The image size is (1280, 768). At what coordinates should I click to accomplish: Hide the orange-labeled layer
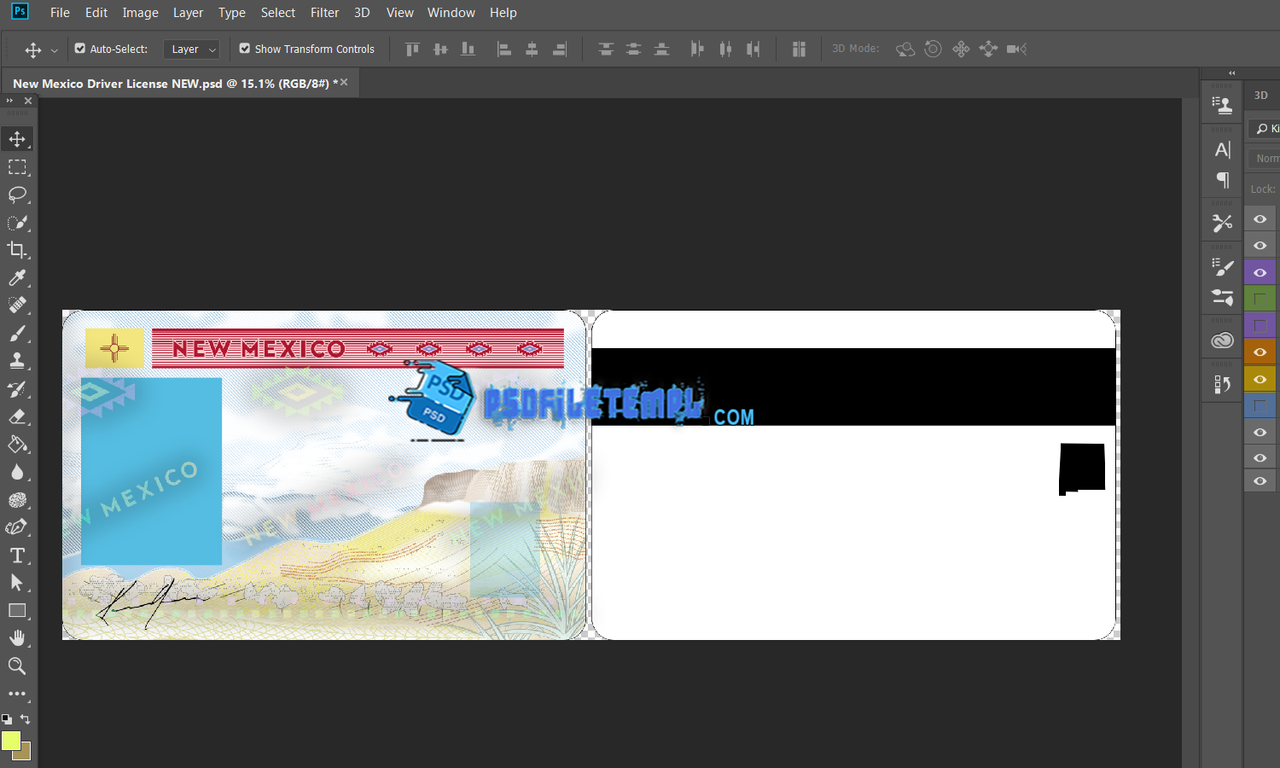coord(1260,352)
